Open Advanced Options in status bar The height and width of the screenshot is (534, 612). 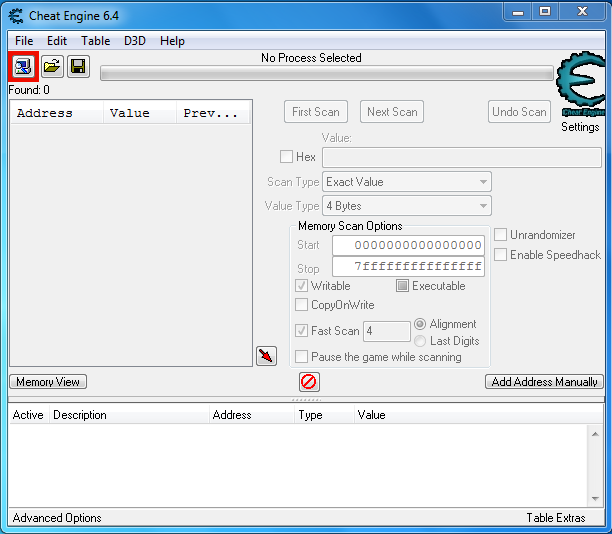(57, 518)
